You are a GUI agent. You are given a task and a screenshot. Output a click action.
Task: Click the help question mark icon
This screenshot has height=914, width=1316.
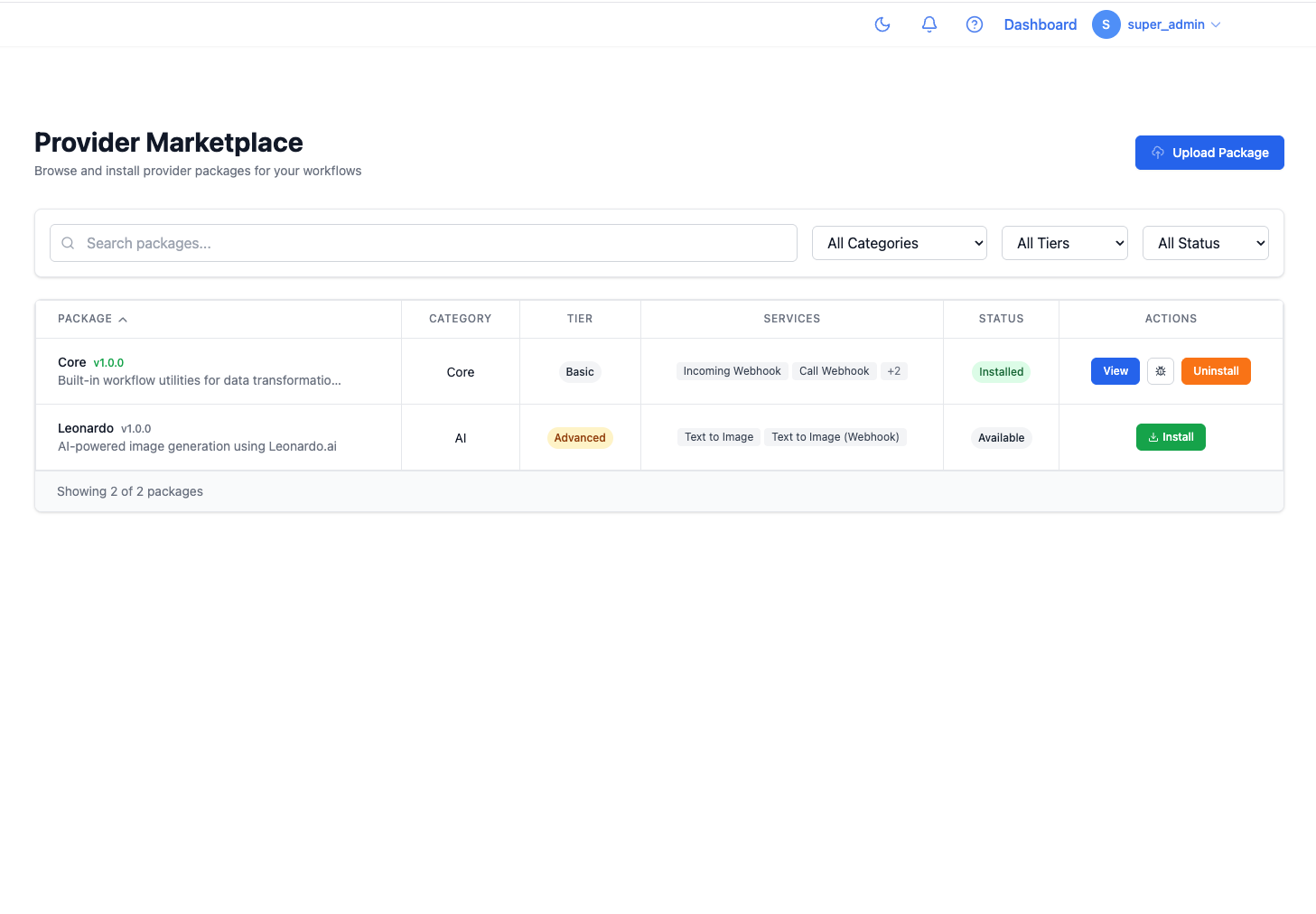974,24
